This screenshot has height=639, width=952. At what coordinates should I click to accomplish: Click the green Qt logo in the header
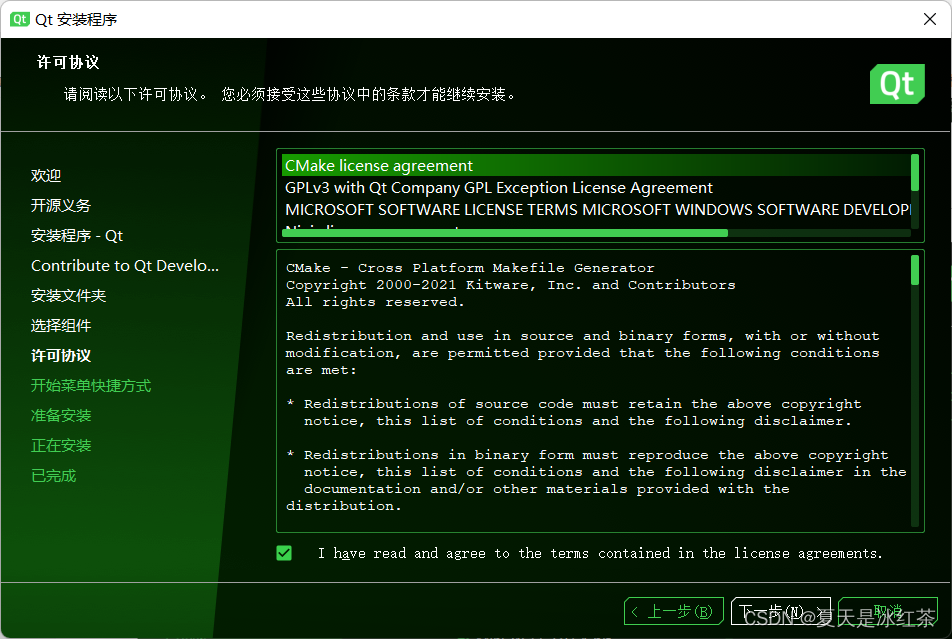(x=897, y=84)
